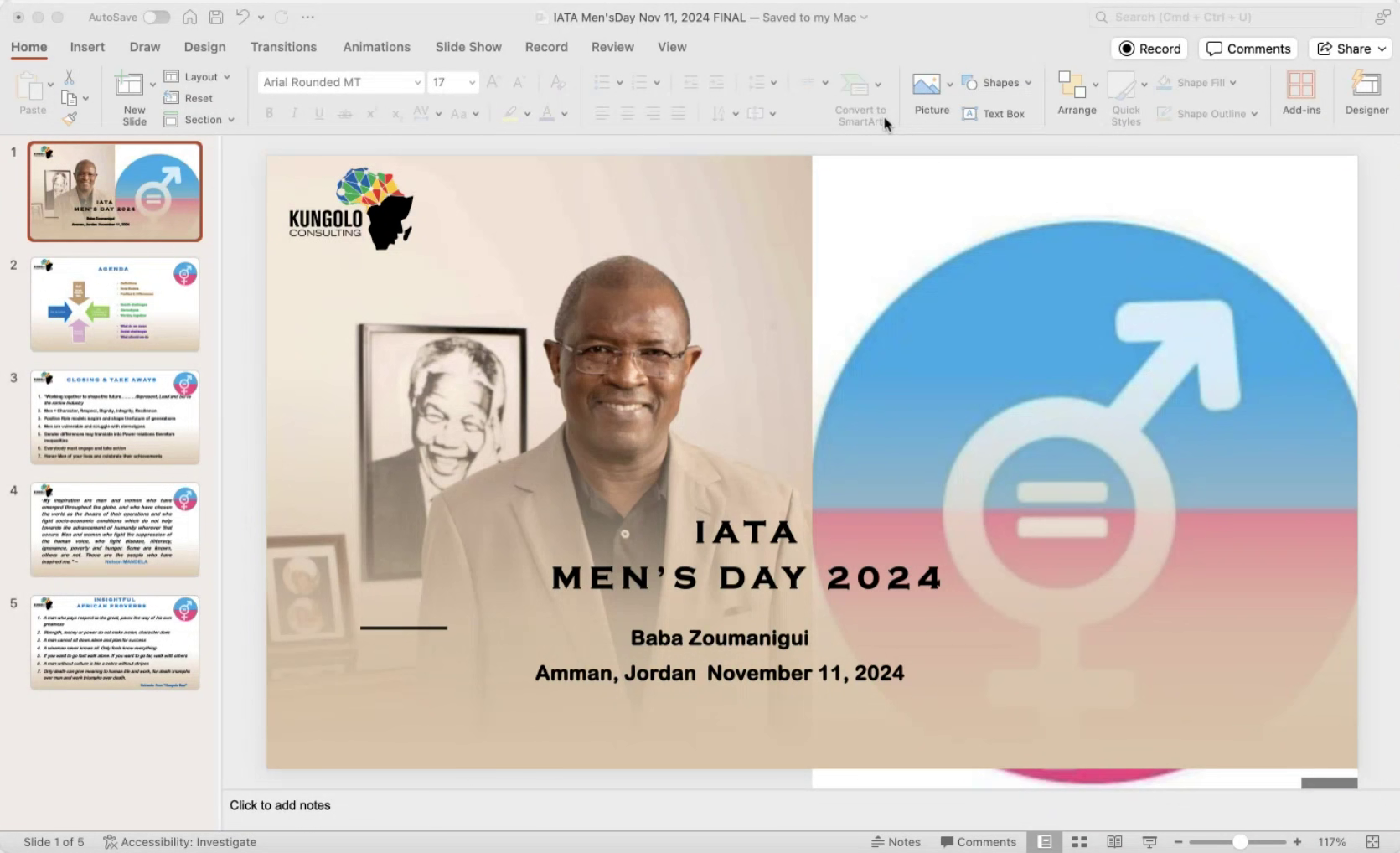This screenshot has width=1400, height=853.
Task: Toggle underline formatting
Action: [x=319, y=114]
